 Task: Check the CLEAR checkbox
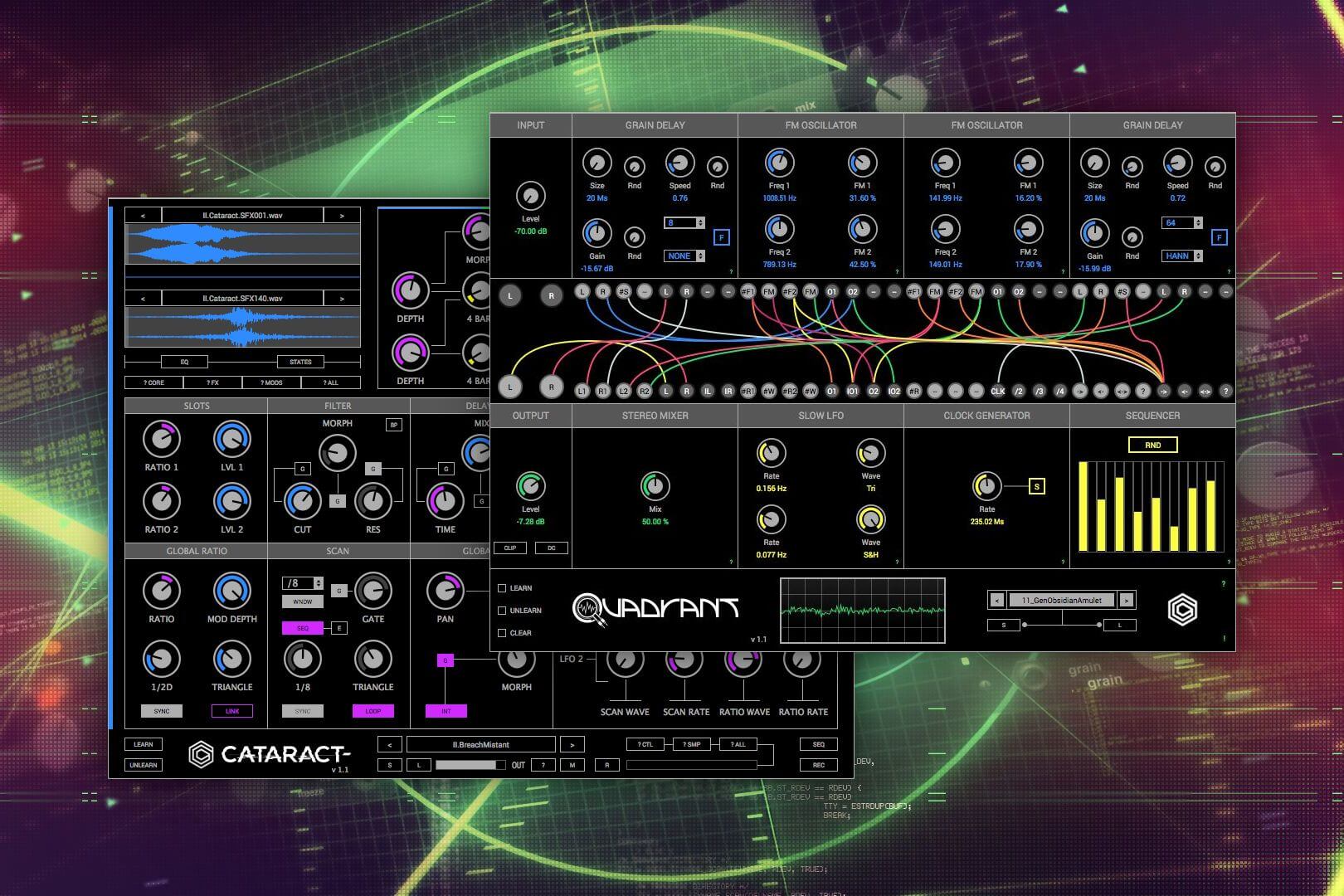[502, 633]
